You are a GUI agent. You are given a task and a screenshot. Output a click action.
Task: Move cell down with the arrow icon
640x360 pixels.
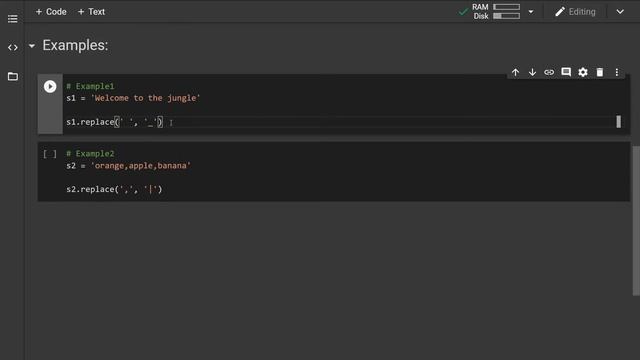click(x=532, y=72)
